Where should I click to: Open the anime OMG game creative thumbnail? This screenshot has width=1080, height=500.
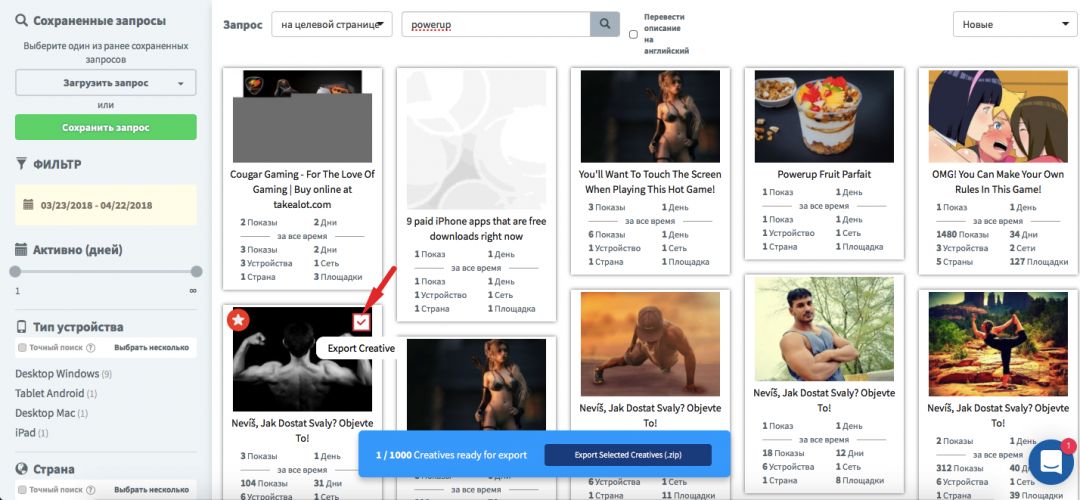tap(998, 116)
